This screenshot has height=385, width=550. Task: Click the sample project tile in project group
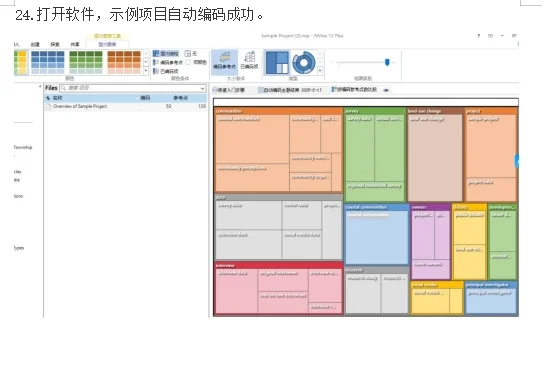point(491,146)
